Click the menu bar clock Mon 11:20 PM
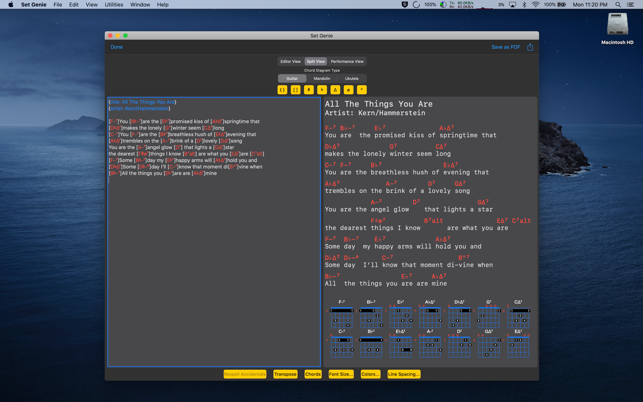This screenshot has width=643, height=402. point(590,5)
